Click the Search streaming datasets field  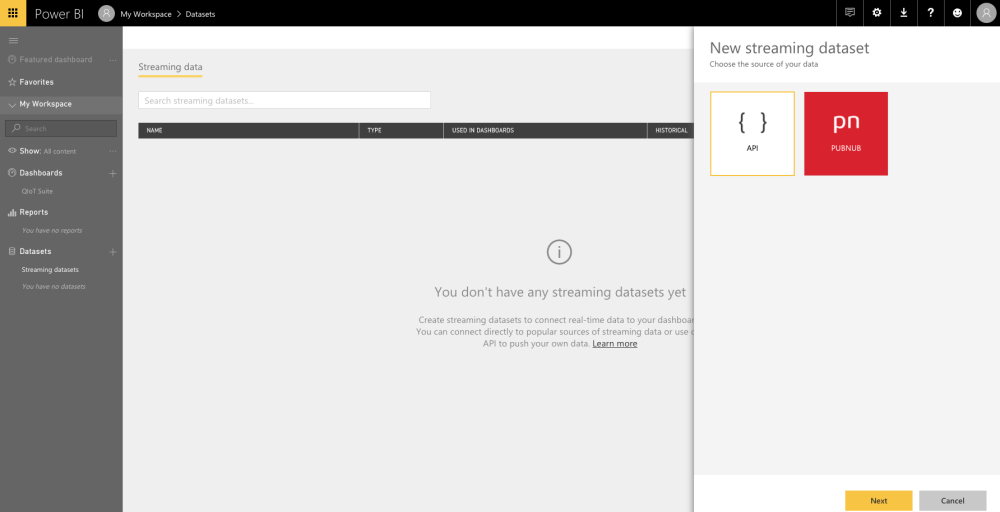point(284,100)
